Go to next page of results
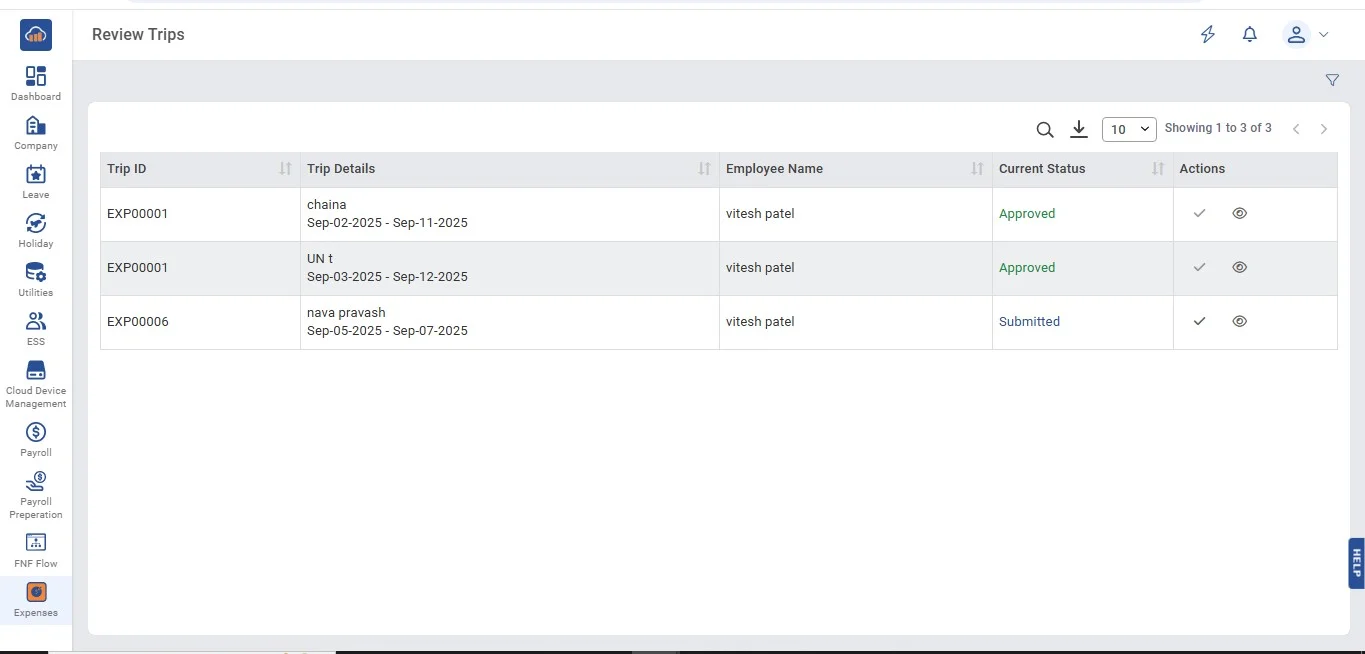1365x654 pixels. coord(1324,129)
